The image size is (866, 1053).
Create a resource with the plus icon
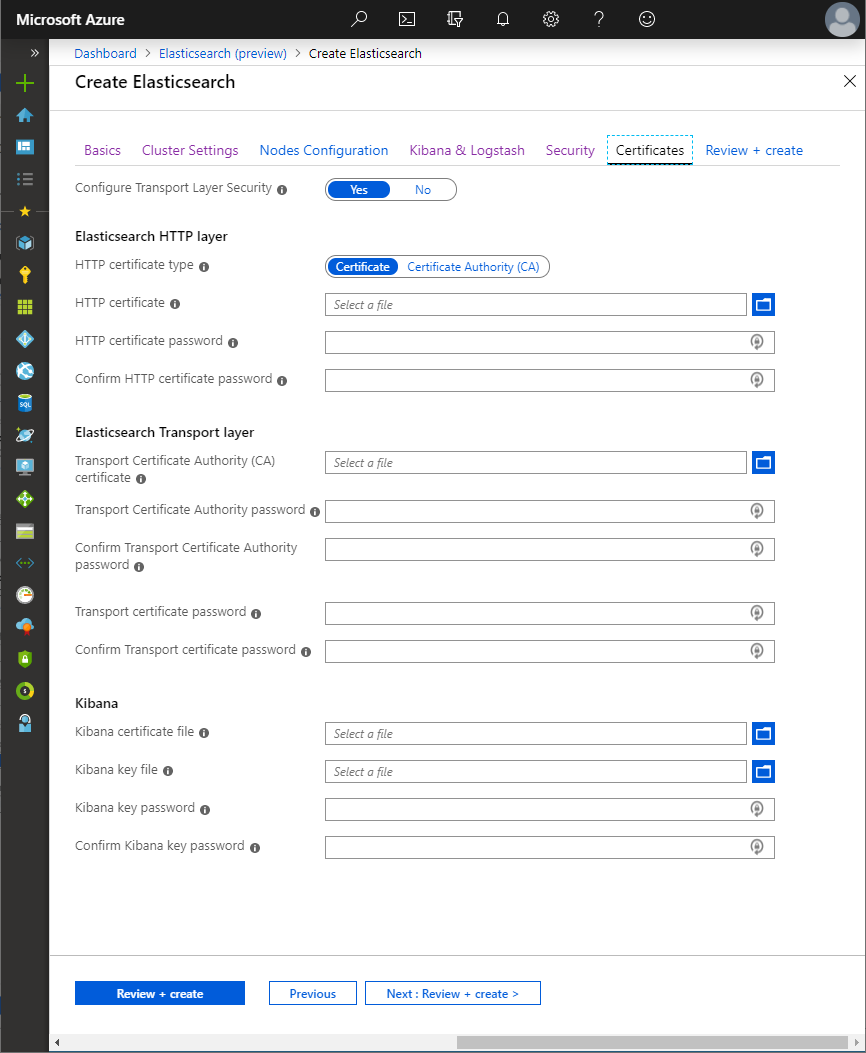coord(24,83)
